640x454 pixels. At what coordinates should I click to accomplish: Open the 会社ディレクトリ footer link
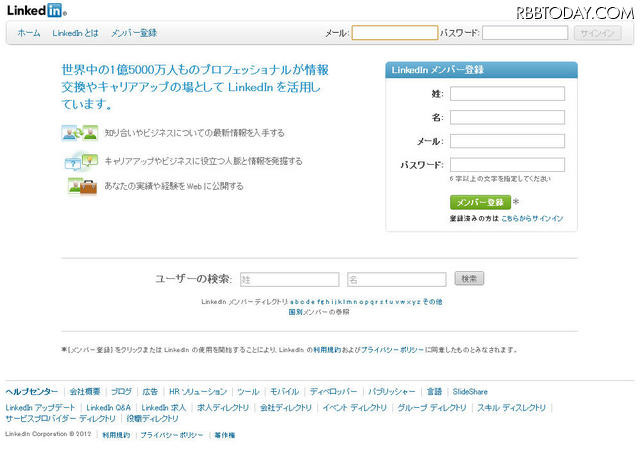tap(286, 407)
